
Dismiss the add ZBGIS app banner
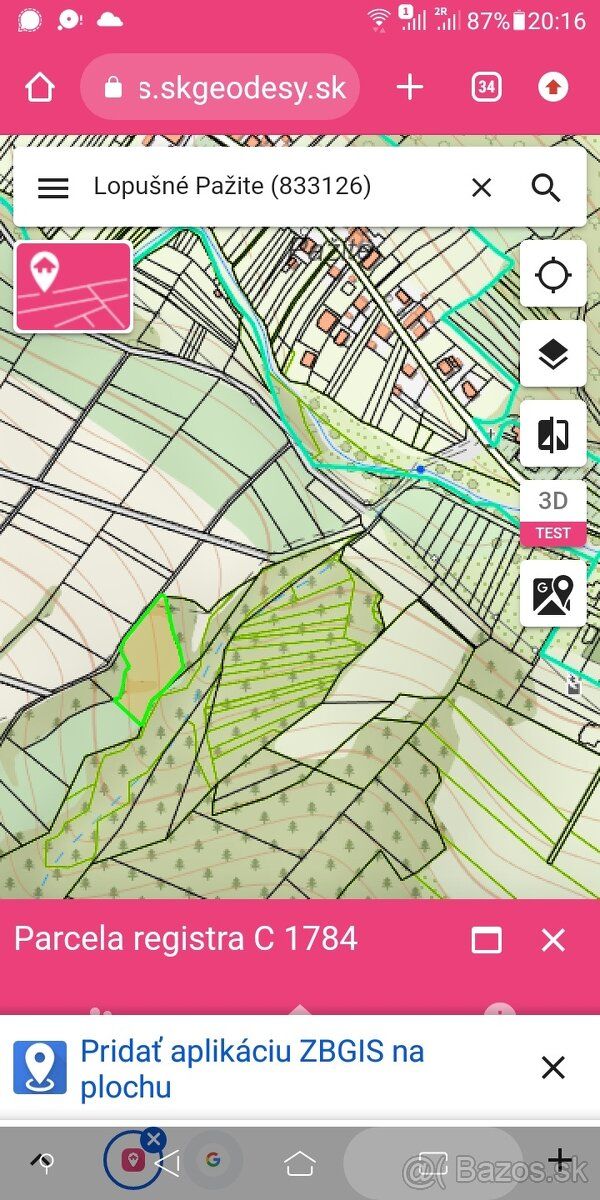(553, 1067)
